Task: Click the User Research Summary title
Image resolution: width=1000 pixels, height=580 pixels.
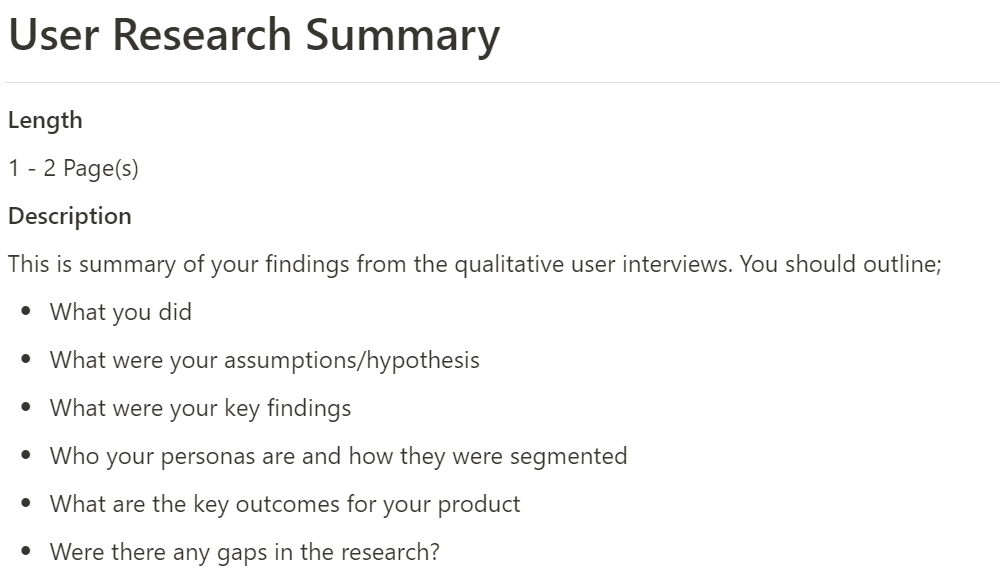Action: point(254,35)
